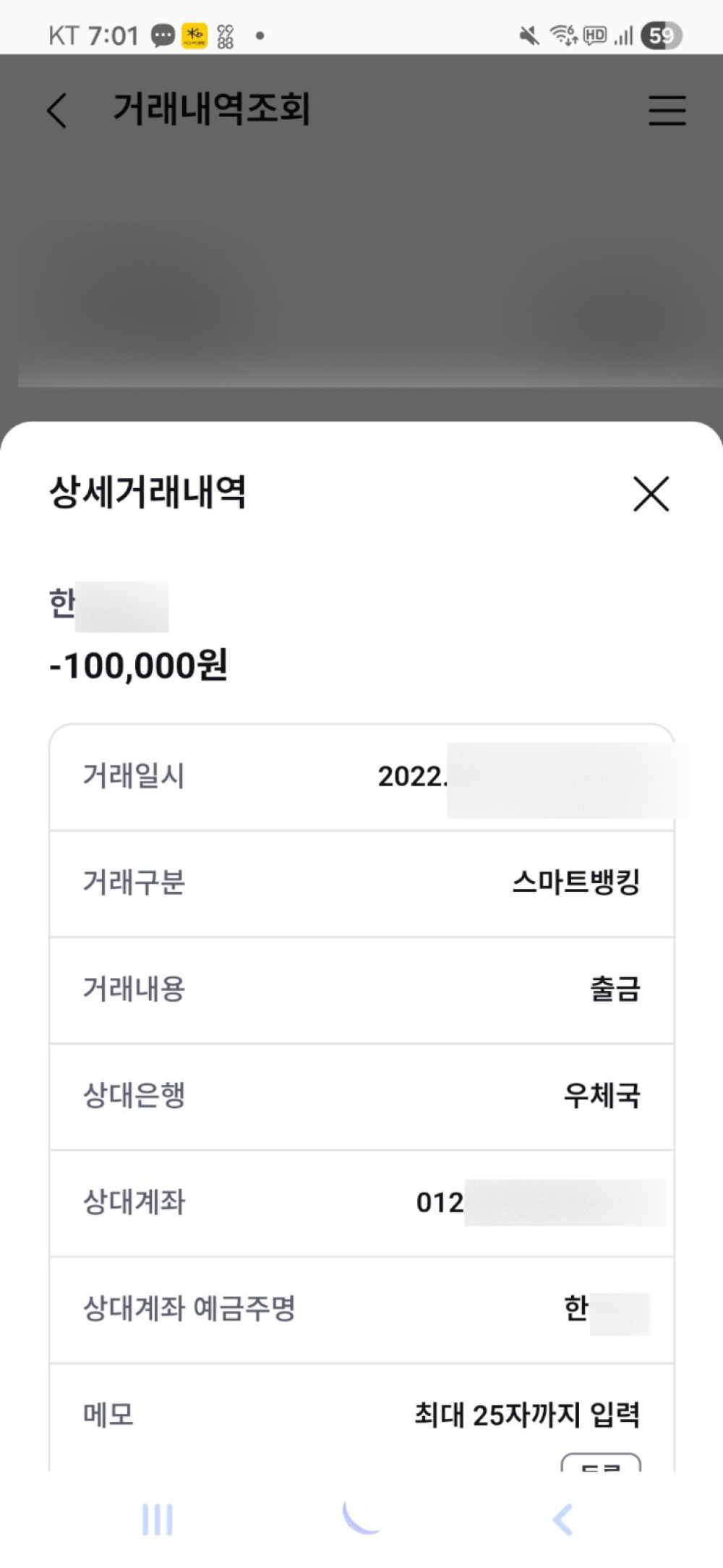
Task: Open the message notification icon
Action: tap(163, 35)
